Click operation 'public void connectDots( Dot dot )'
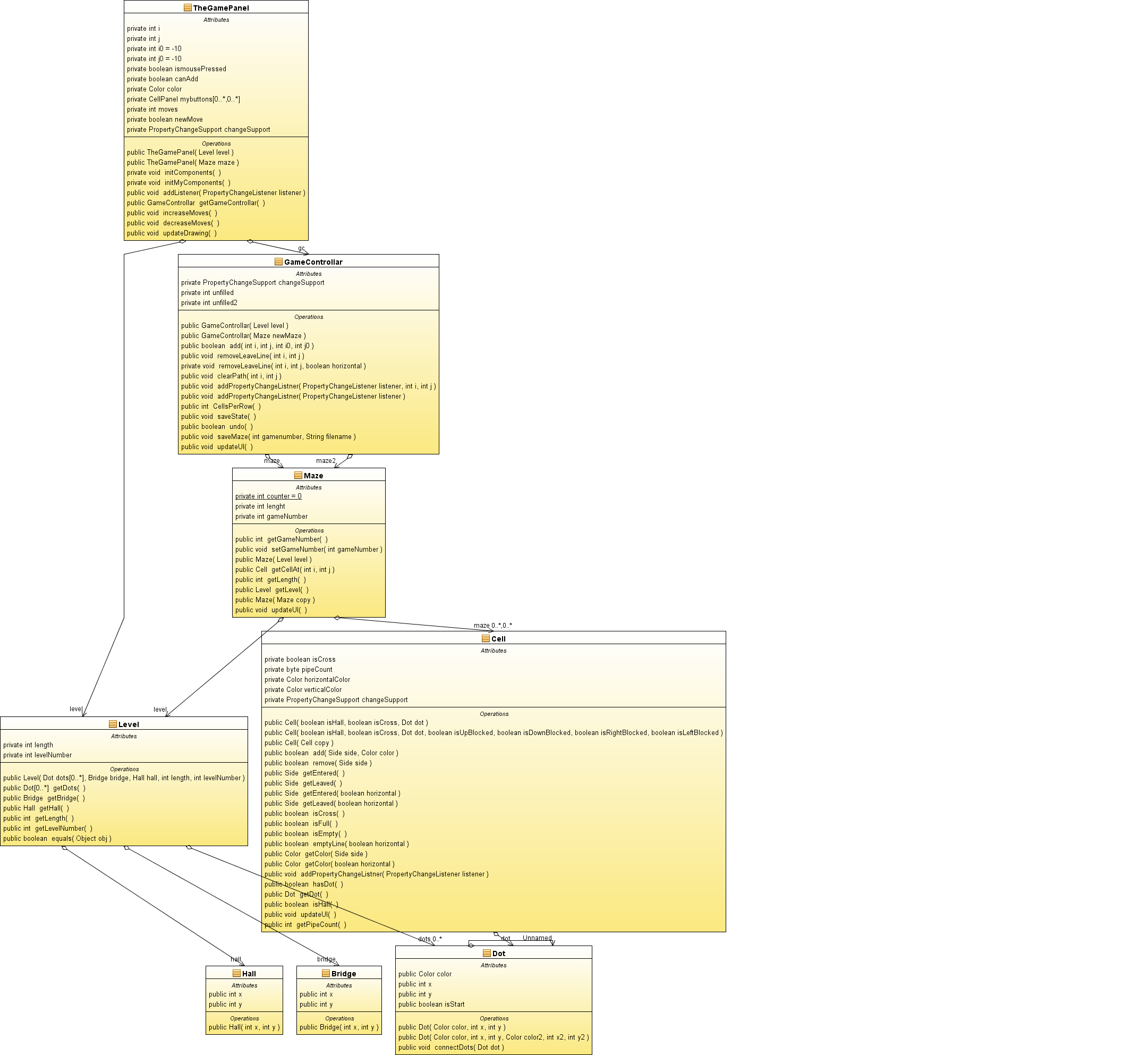The image size is (1148, 1055). click(452, 1048)
